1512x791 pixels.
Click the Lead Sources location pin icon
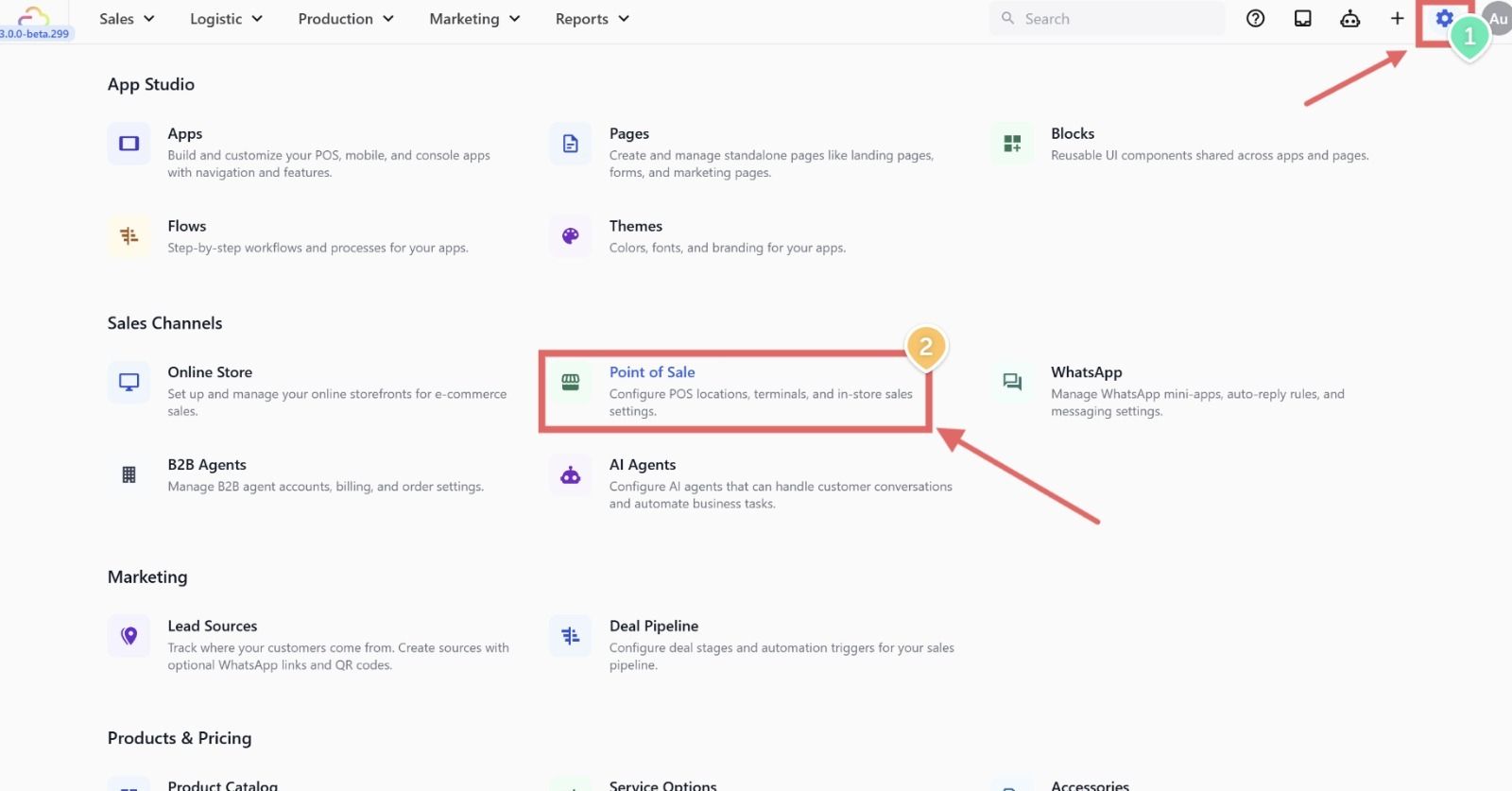click(129, 636)
